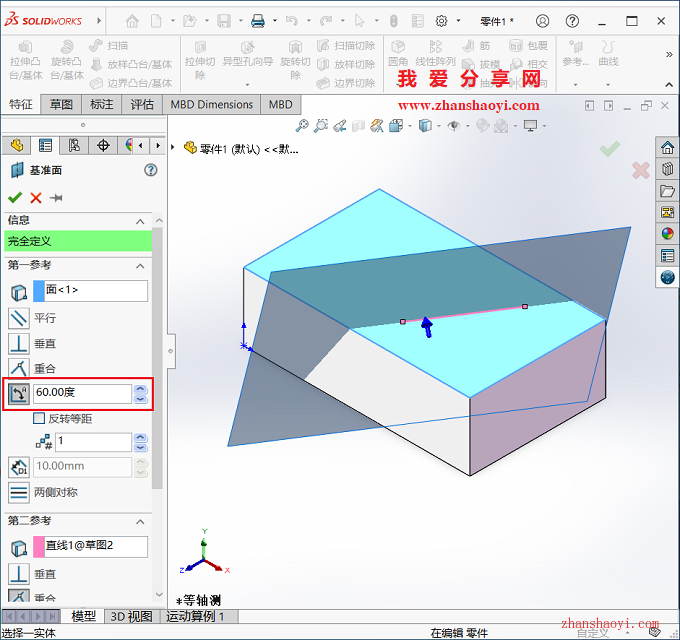Click the green OK checkmark in PropertyManager
Screen dimensions: 680x640
tap(15, 198)
